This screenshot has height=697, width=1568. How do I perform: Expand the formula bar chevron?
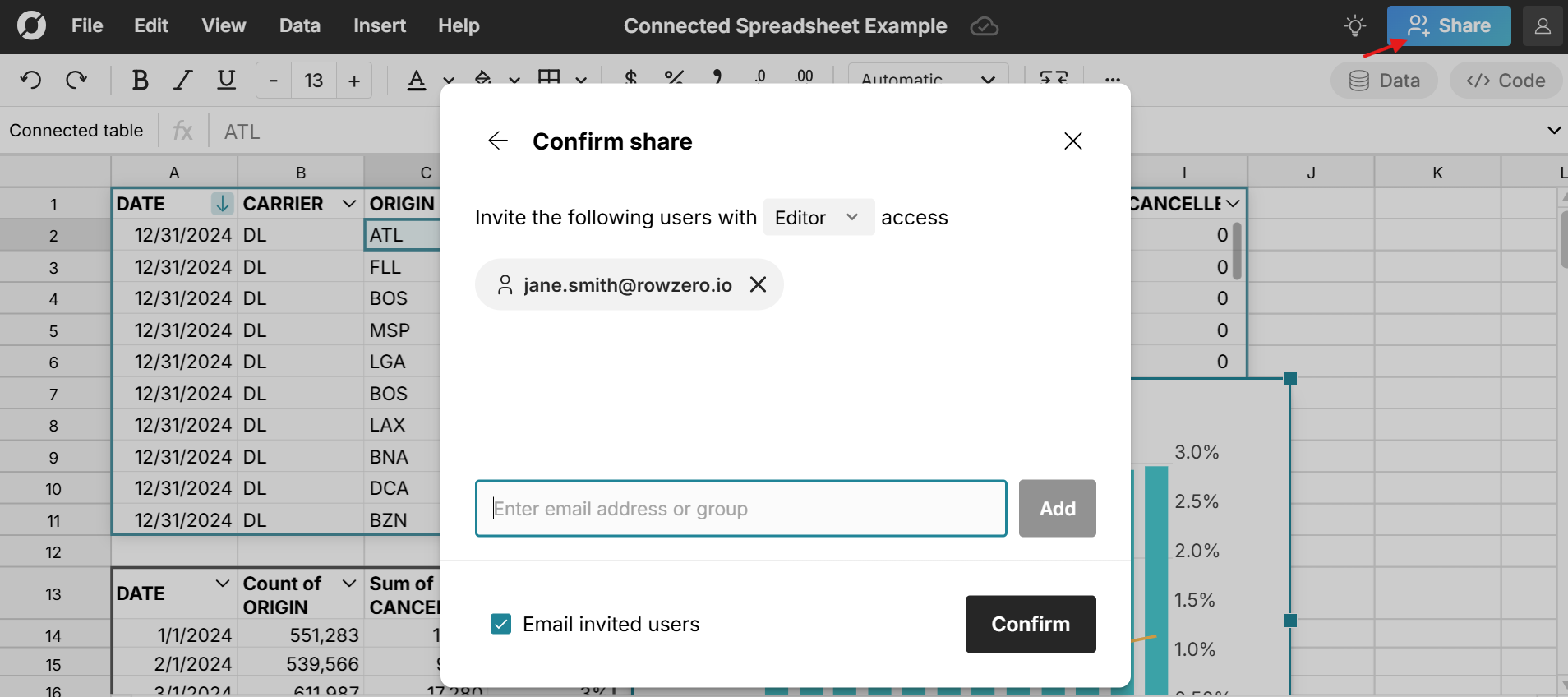pyautogui.click(x=1553, y=131)
